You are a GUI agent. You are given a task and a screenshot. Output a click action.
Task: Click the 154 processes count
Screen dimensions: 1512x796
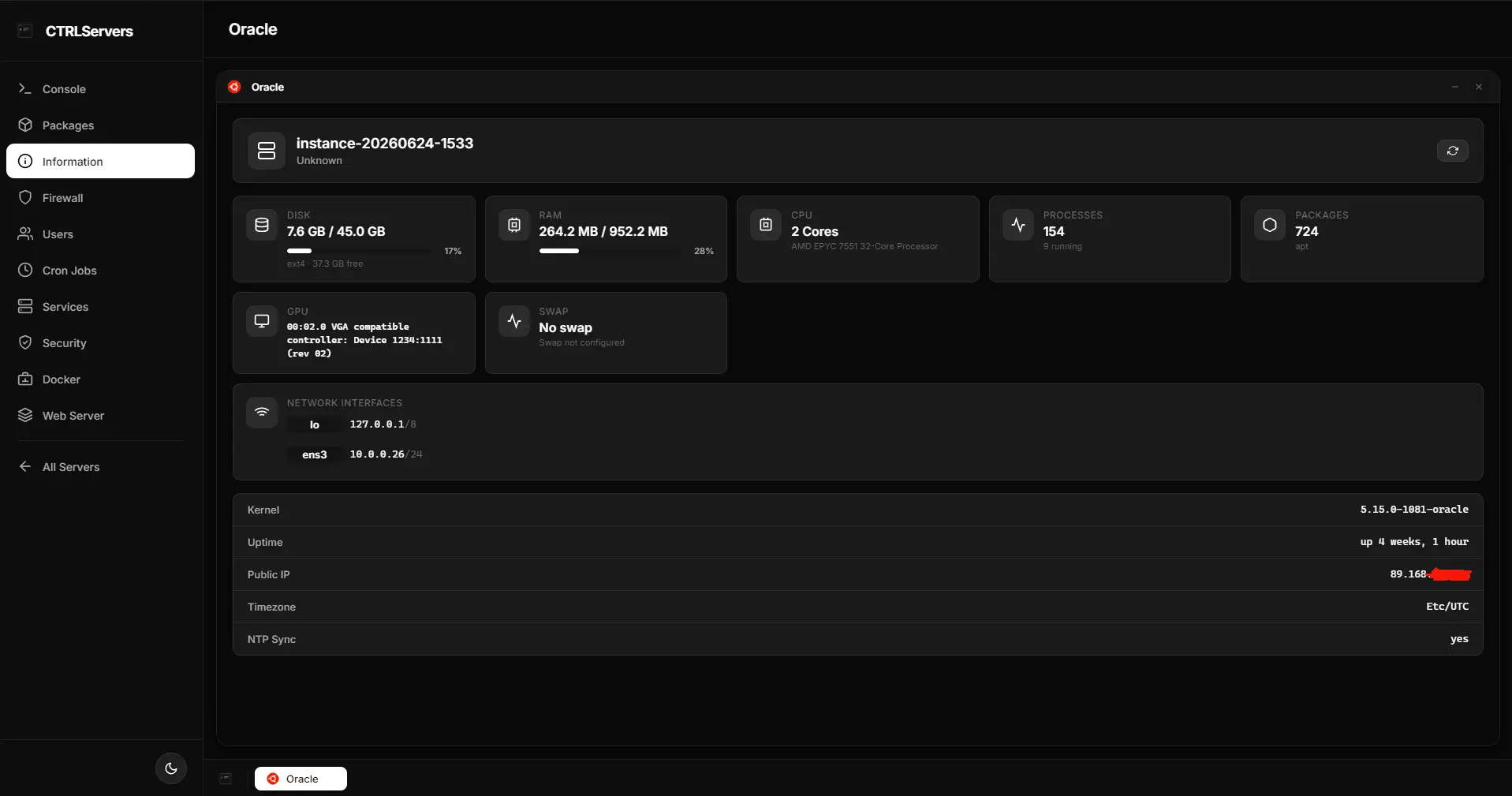(1054, 231)
